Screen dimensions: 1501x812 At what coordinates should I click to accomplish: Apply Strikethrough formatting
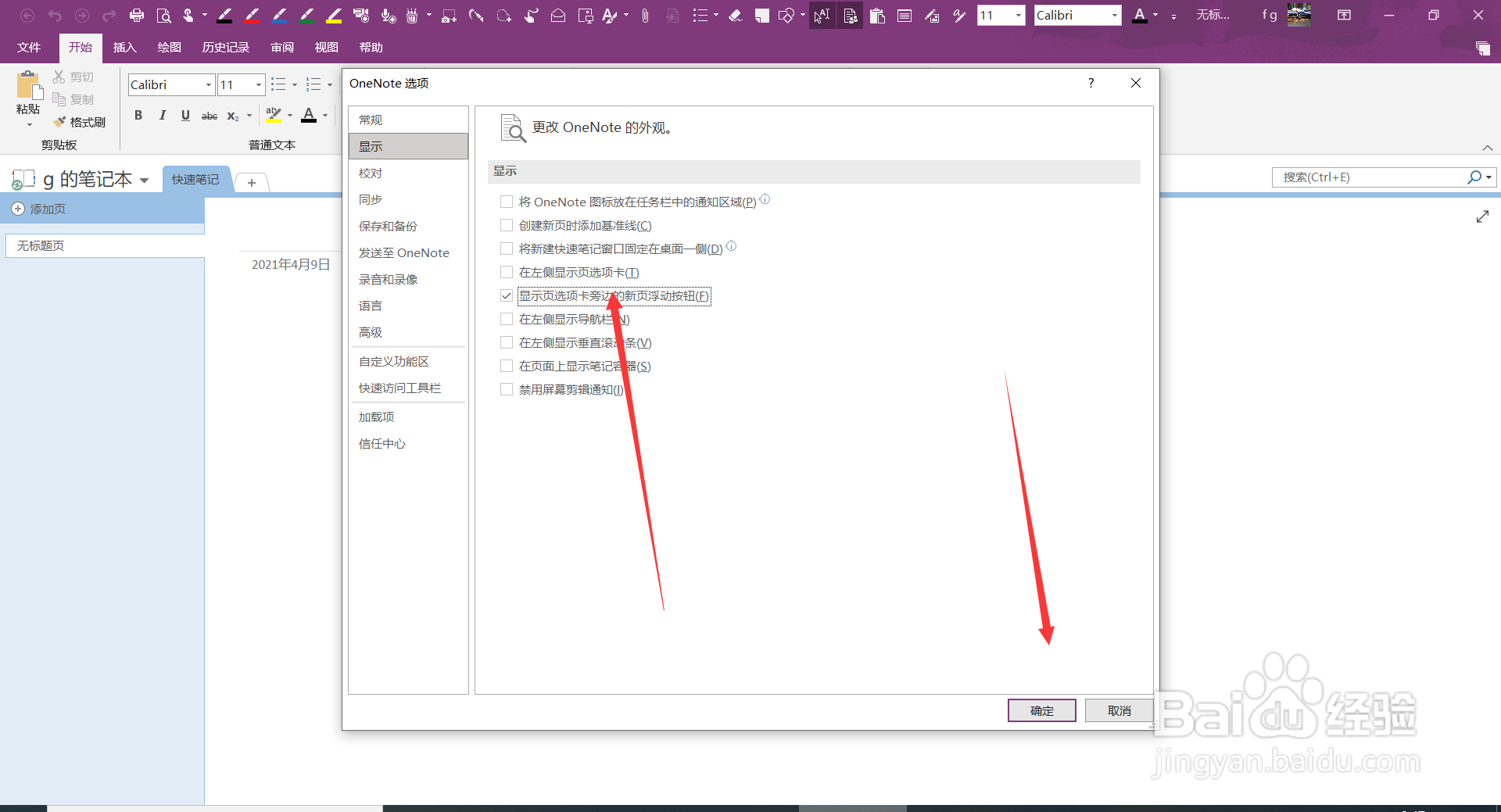tap(210, 116)
